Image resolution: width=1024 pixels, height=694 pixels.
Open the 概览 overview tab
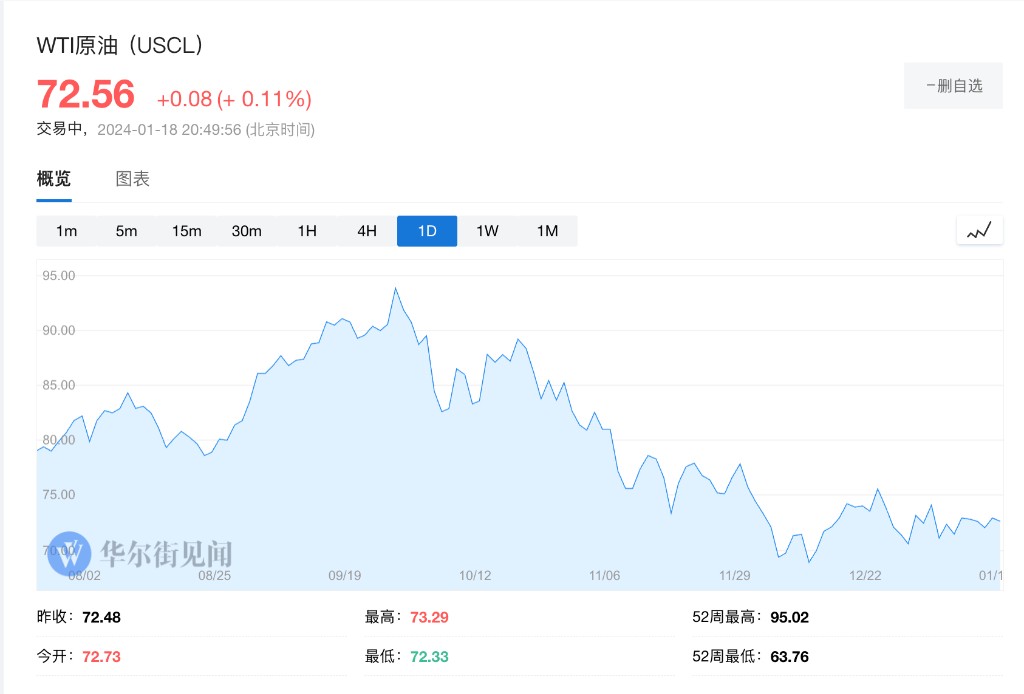[x=54, y=180]
